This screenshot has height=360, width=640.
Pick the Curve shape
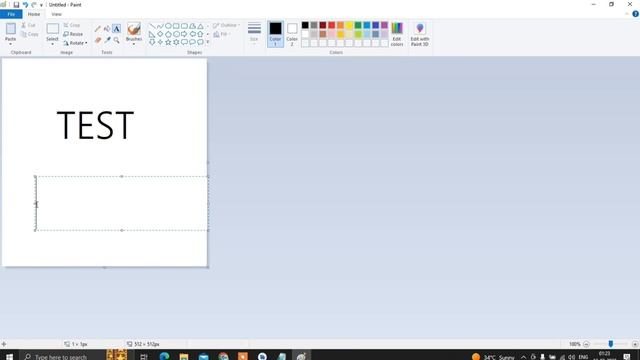[x=160, y=26]
